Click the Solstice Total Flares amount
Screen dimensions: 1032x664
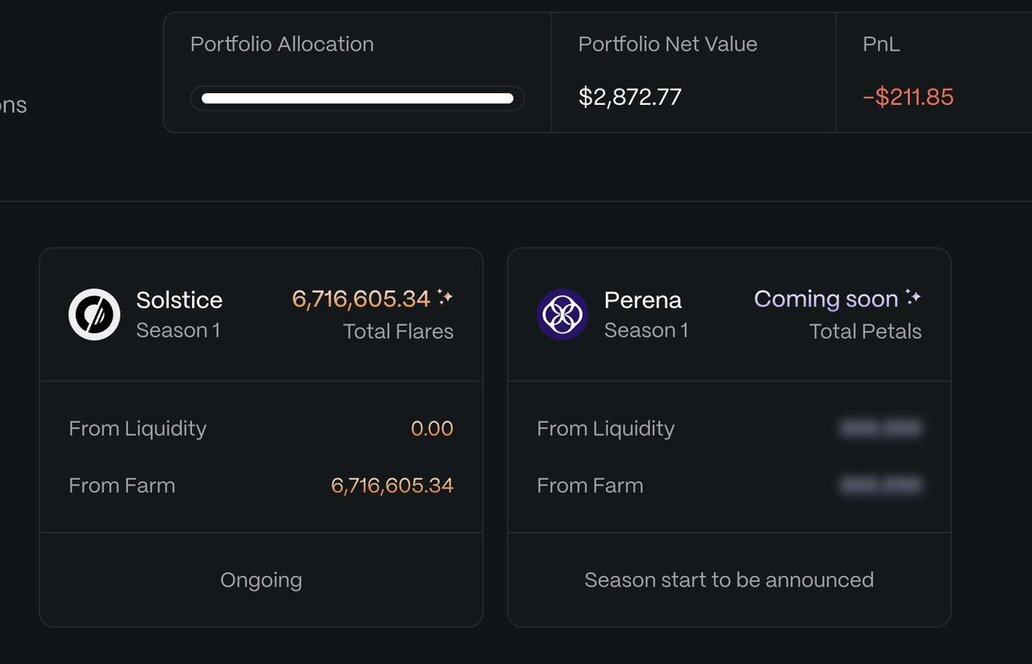pos(361,299)
